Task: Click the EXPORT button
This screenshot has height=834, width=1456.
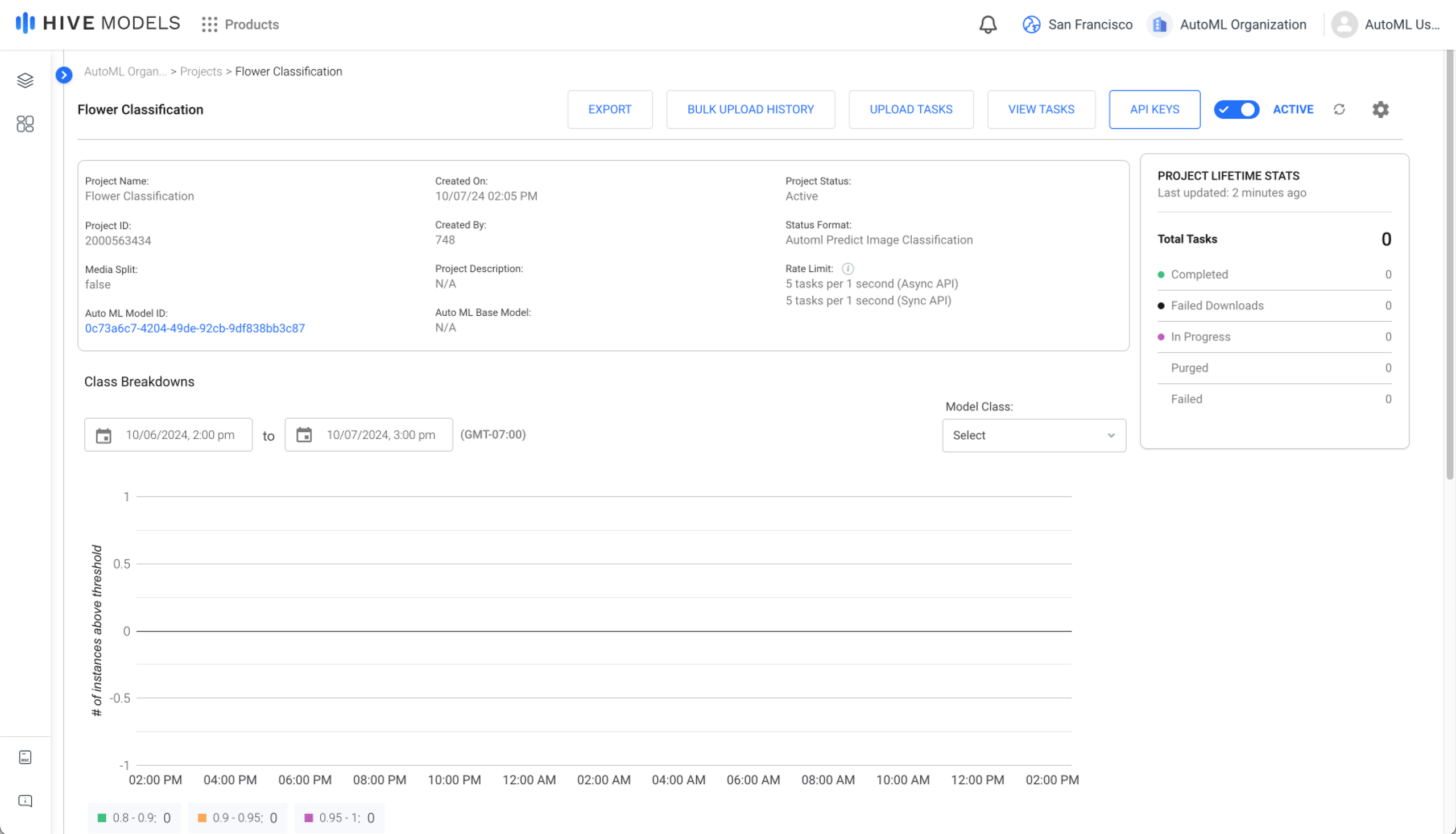Action: (610, 109)
